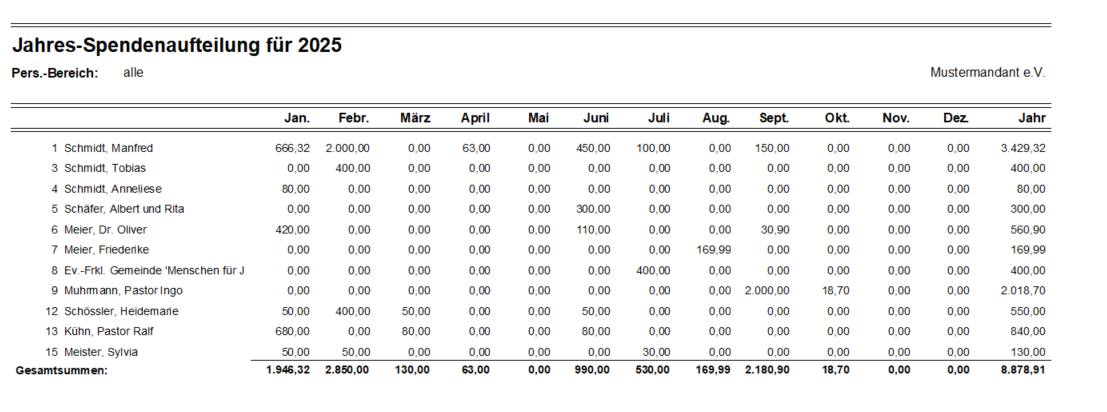
Task: Click the January total 1.946,32
Action: [x=288, y=371]
